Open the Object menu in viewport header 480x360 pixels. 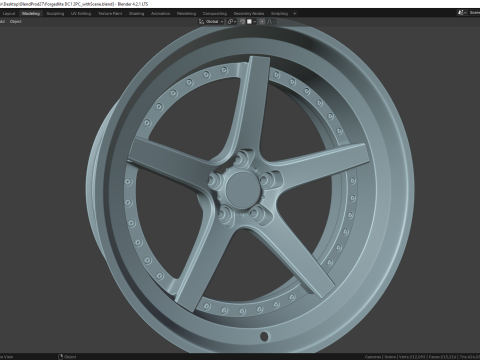pyautogui.click(x=15, y=22)
